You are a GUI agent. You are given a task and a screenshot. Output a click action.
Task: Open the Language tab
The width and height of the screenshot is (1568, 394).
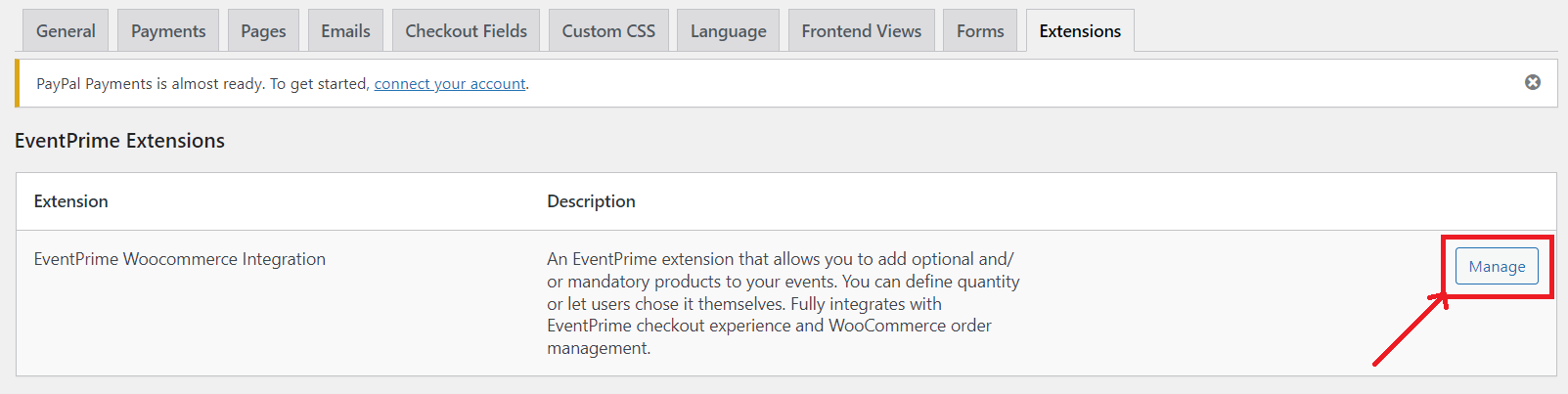pyautogui.click(x=728, y=31)
